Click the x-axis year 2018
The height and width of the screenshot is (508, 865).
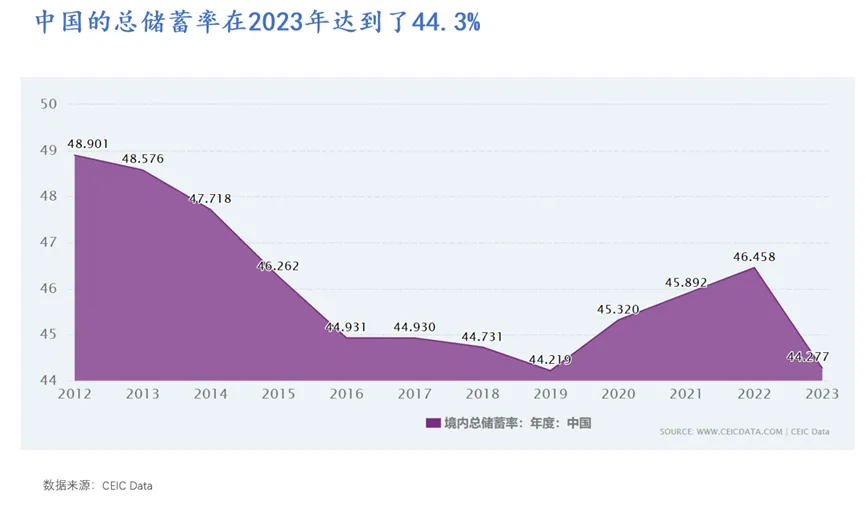pyautogui.click(x=482, y=394)
